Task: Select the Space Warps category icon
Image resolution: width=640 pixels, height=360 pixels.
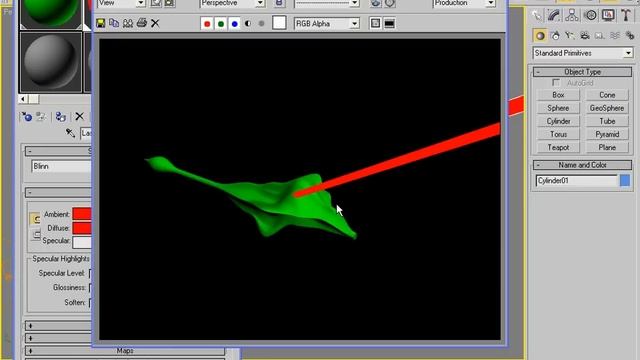Action: pyautogui.click(x=615, y=36)
